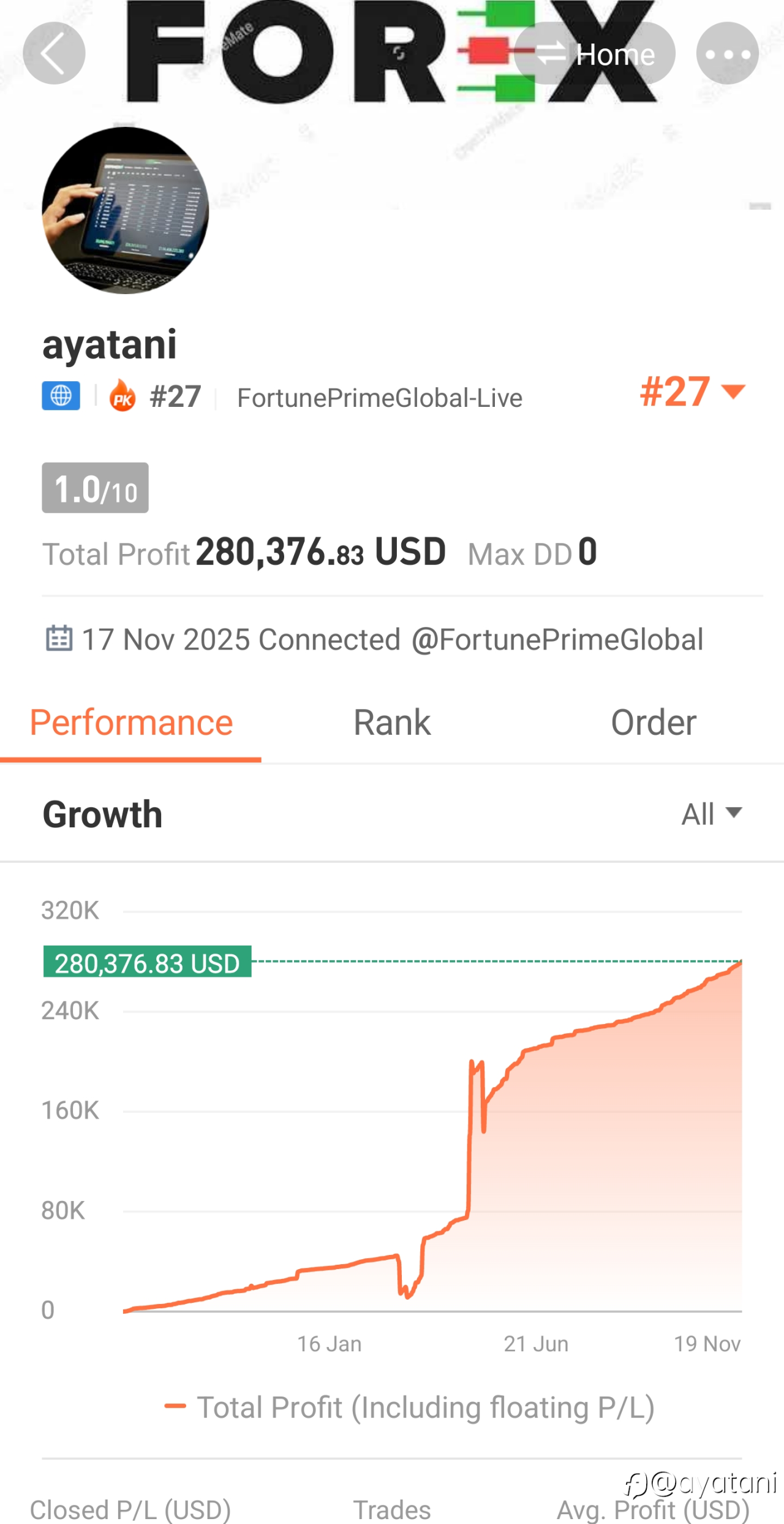784x1524 pixels.
Task: Switch to the Order tab
Action: 653,723
